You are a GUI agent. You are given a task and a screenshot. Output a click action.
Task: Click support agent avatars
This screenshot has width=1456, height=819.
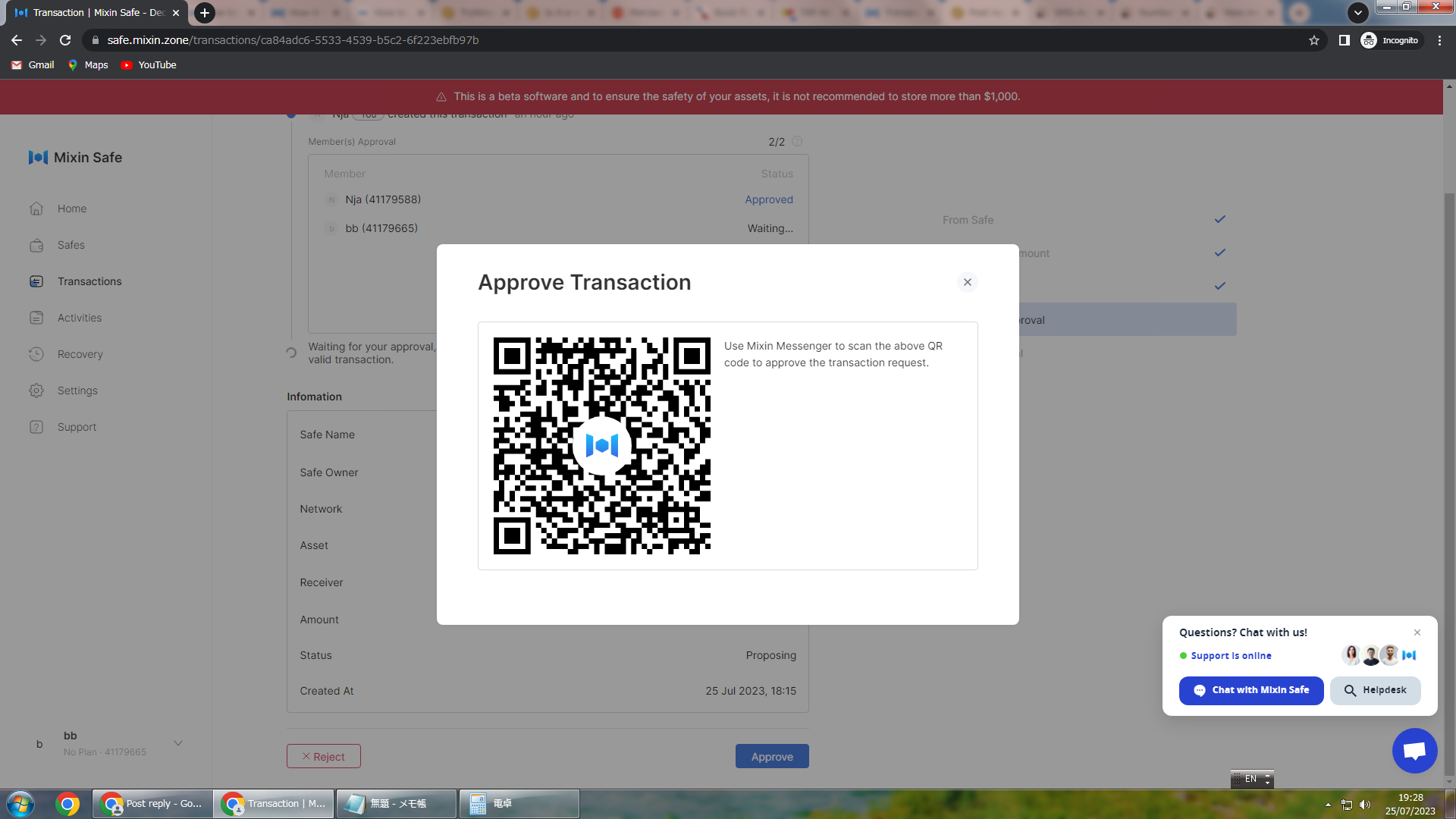point(1379,655)
